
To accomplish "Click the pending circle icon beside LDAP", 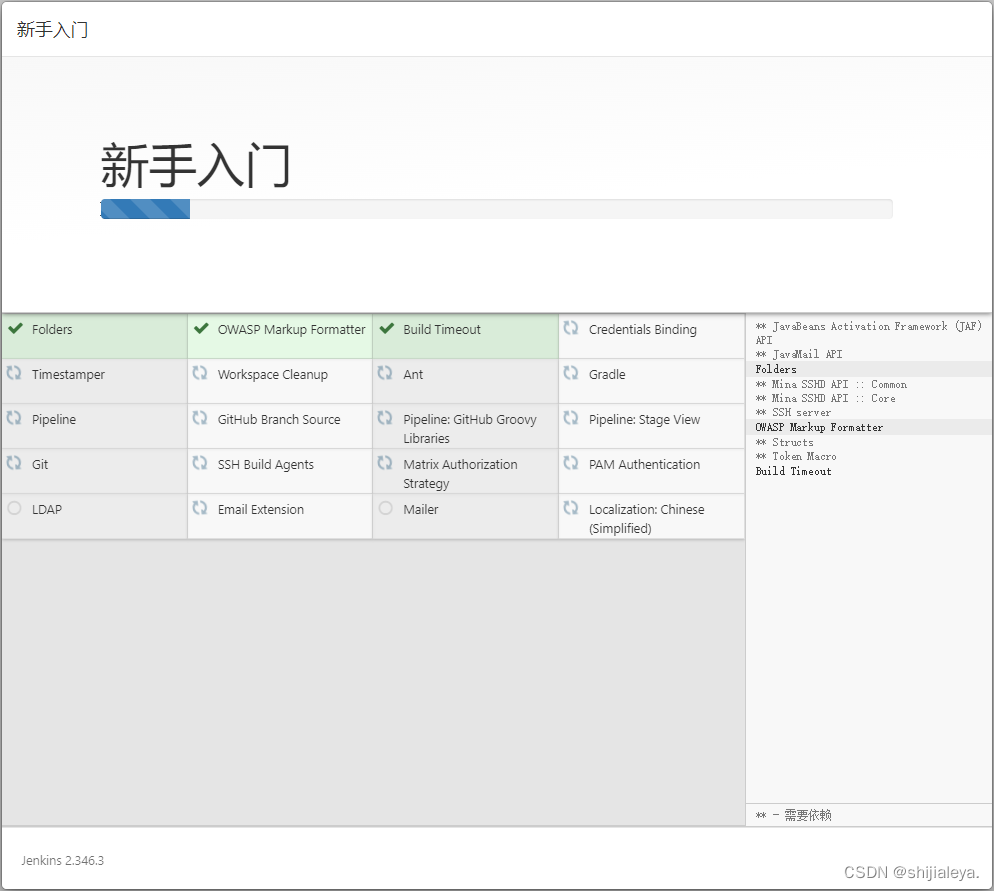I will [x=15, y=508].
